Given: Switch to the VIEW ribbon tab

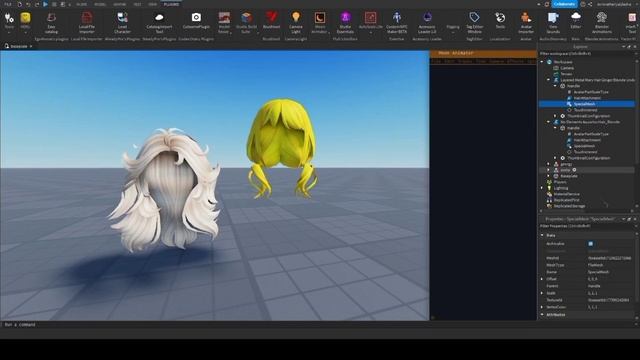Looking at the screenshot, I should pyautogui.click(x=152, y=4).
